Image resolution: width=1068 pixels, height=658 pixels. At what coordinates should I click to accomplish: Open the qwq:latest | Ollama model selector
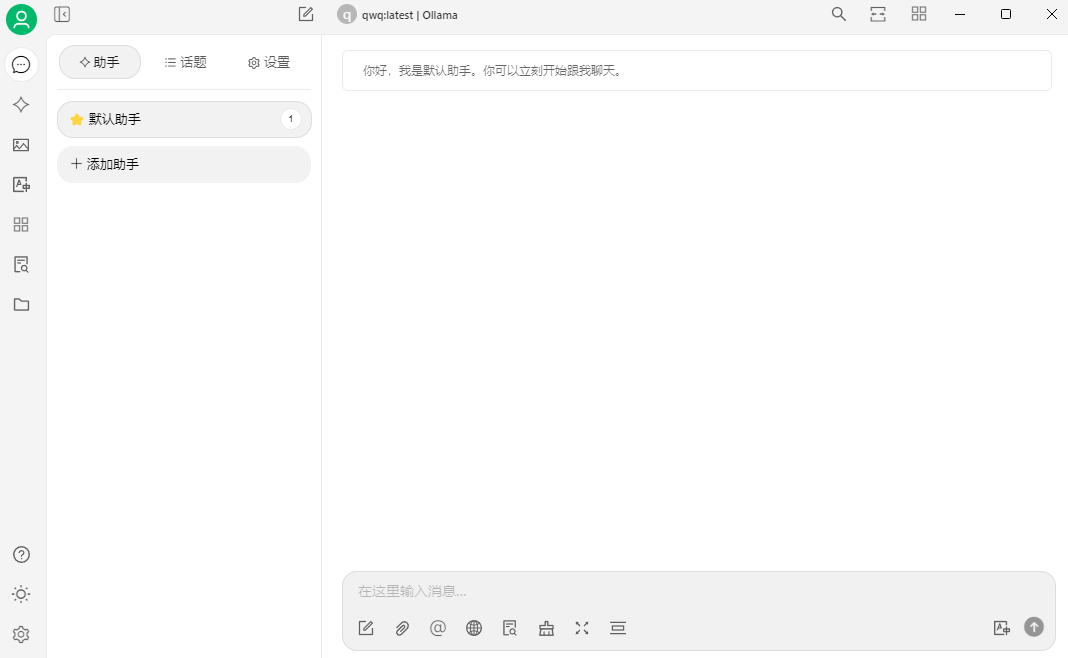398,14
